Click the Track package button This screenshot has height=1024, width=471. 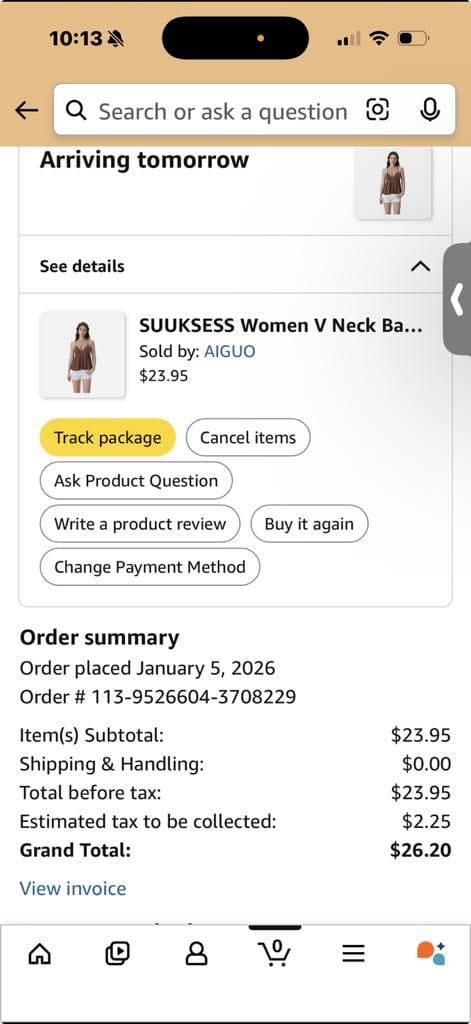point(108,438)
